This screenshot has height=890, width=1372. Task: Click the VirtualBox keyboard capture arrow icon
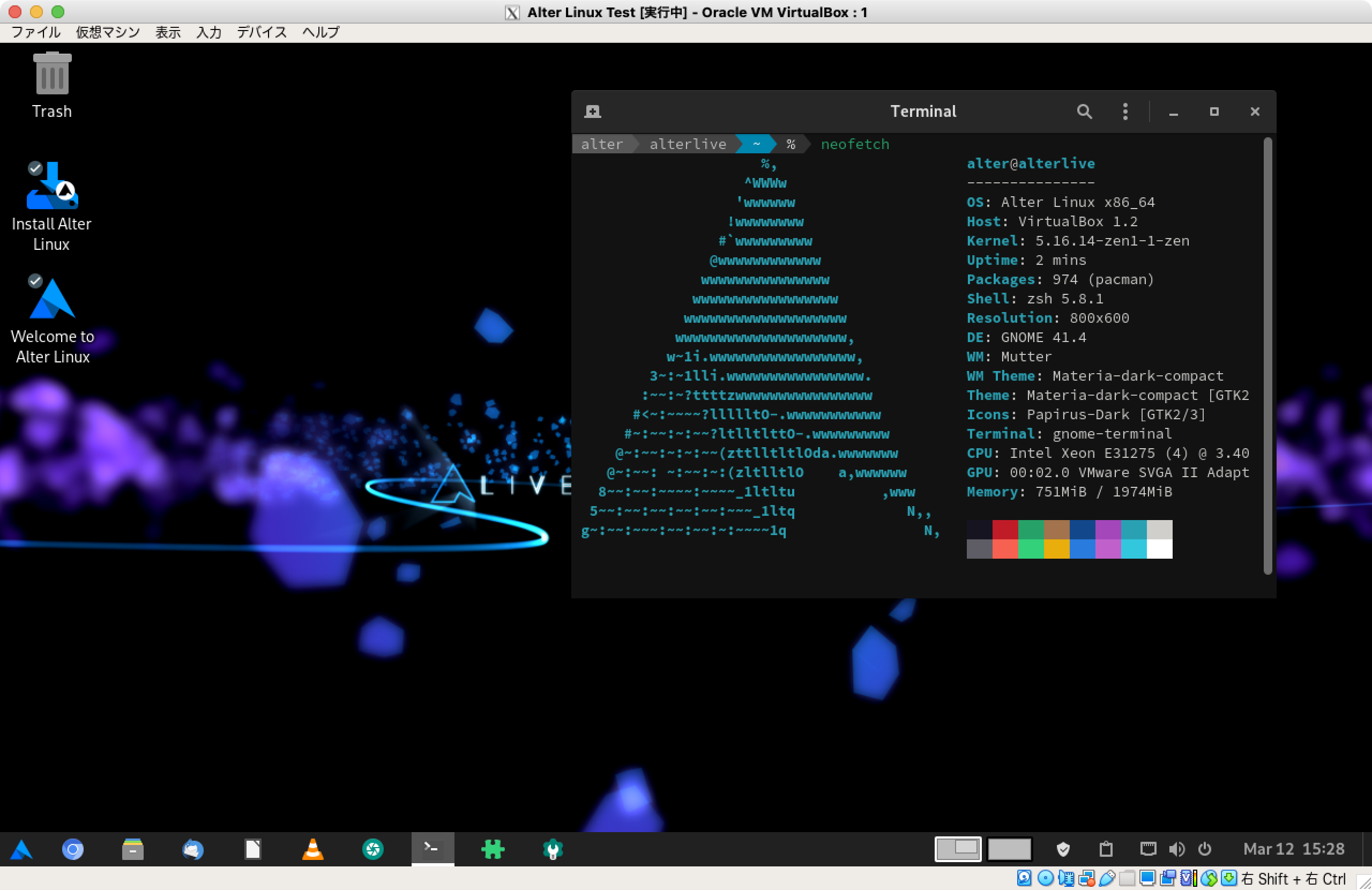[x=1229, y=878]
